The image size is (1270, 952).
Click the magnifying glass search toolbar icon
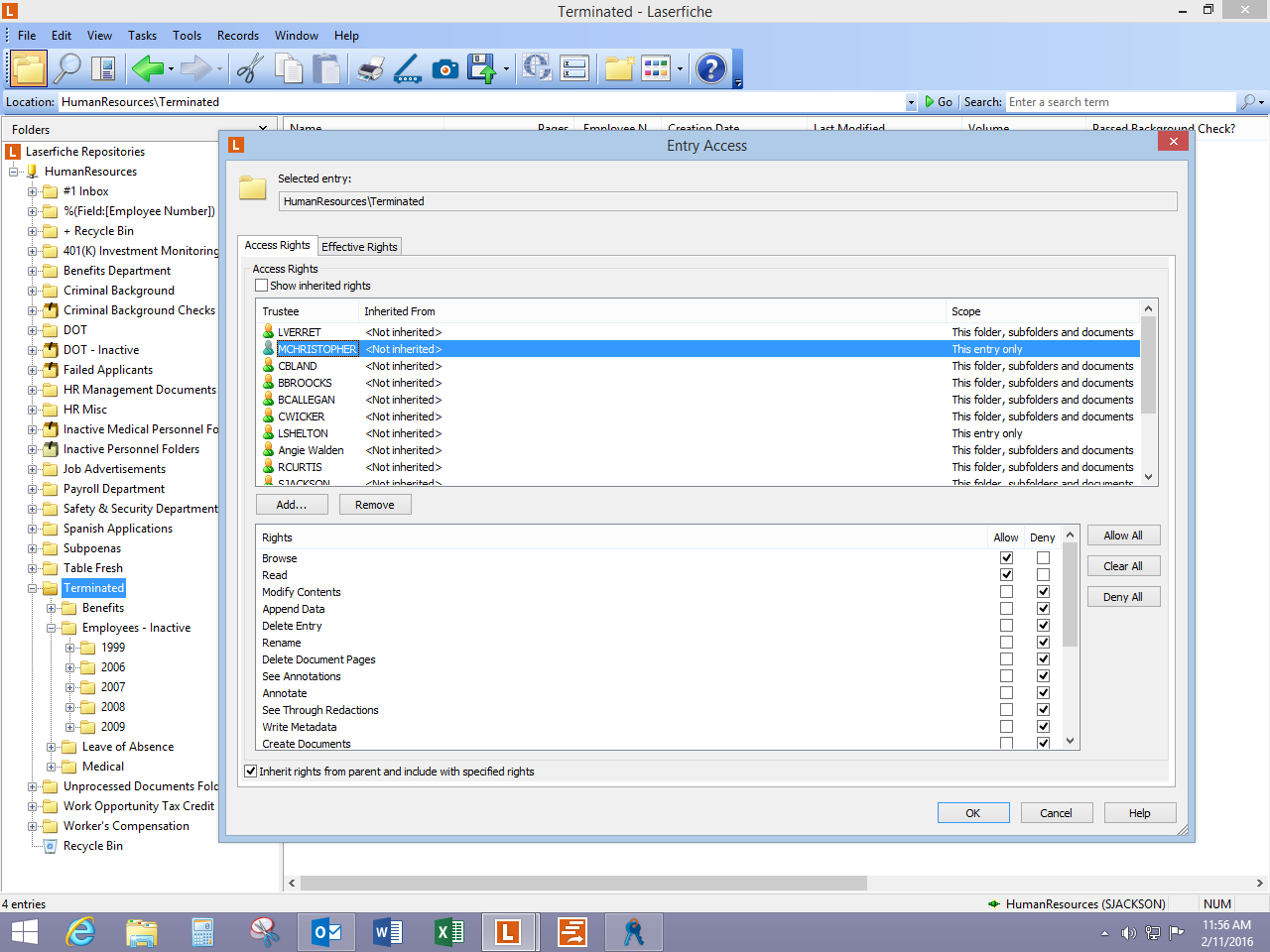pos(66,68)
